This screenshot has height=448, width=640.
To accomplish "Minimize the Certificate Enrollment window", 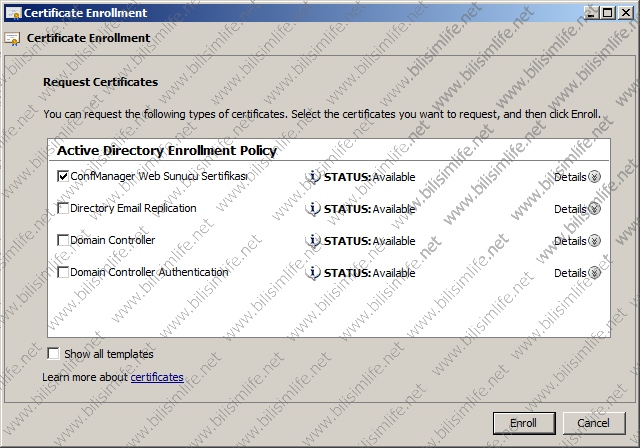I will tap(591, 13).
